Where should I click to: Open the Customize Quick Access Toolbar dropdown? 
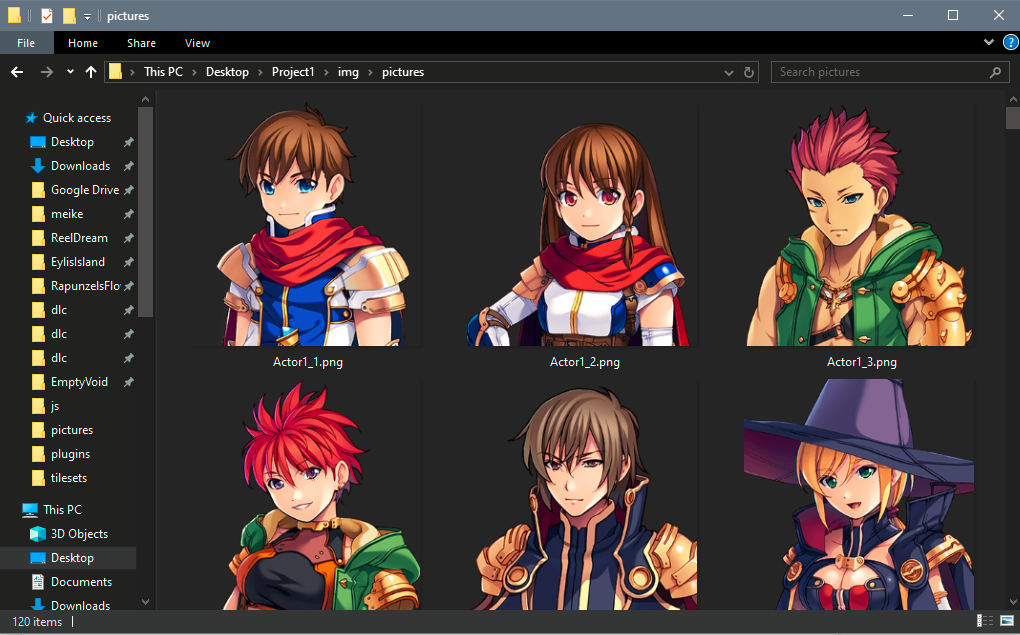[87, 16]
